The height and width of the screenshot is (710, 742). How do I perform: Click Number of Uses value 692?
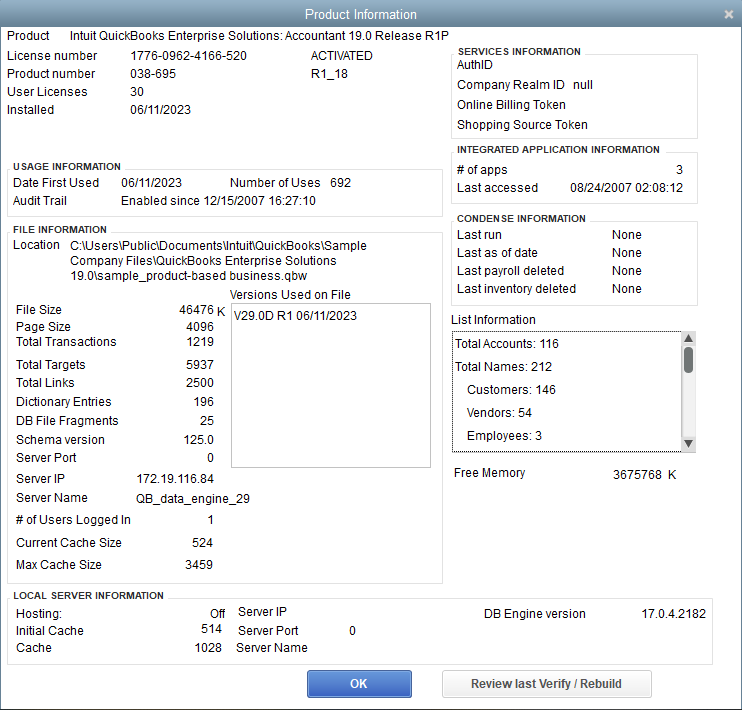point(341,183)
